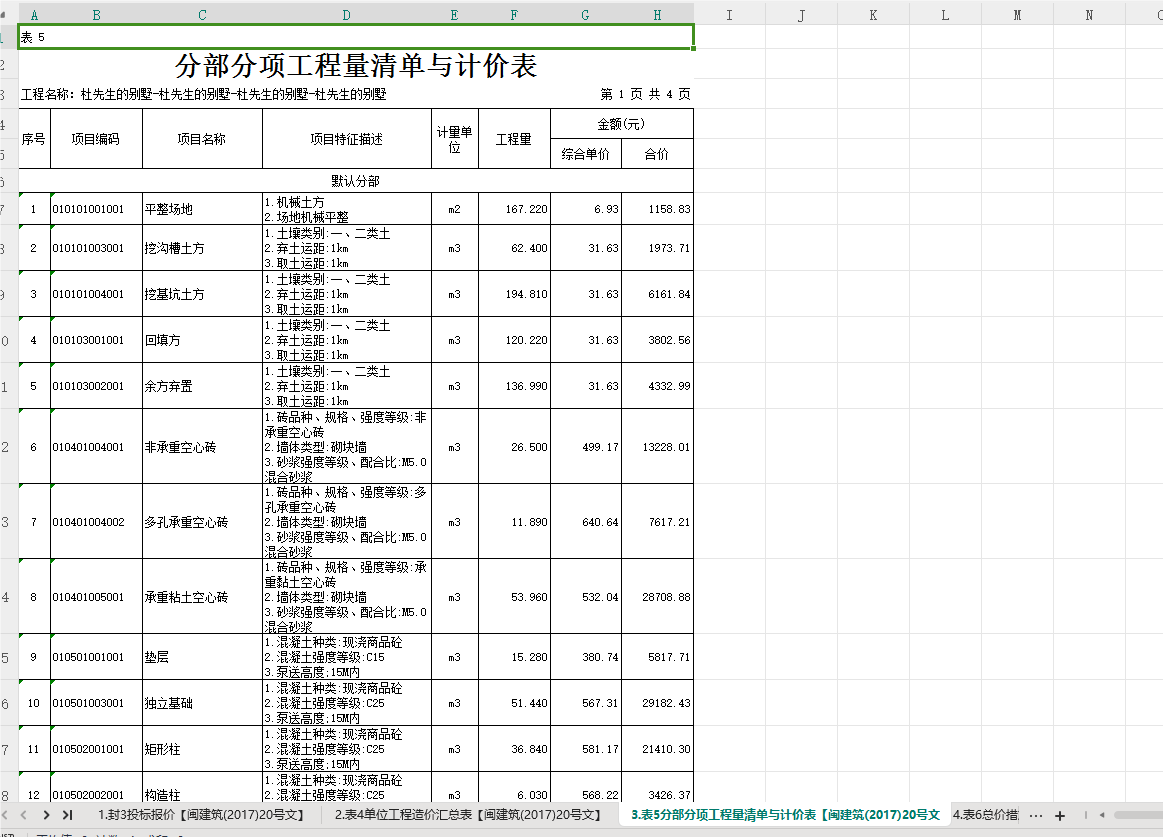This screenshot has height=837, width=1163.
Task: Select the 金额(元) header cell
Action: [622, 124]
